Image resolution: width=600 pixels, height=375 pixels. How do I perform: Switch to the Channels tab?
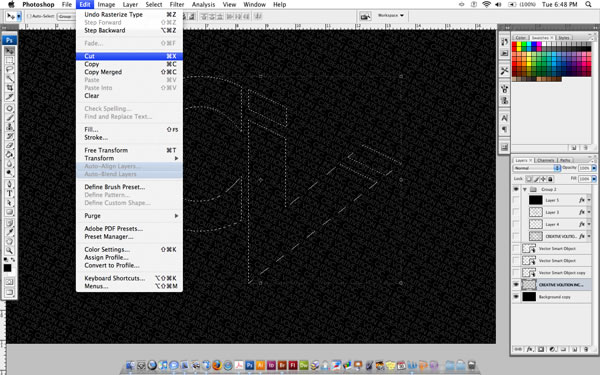coord(545,160)
